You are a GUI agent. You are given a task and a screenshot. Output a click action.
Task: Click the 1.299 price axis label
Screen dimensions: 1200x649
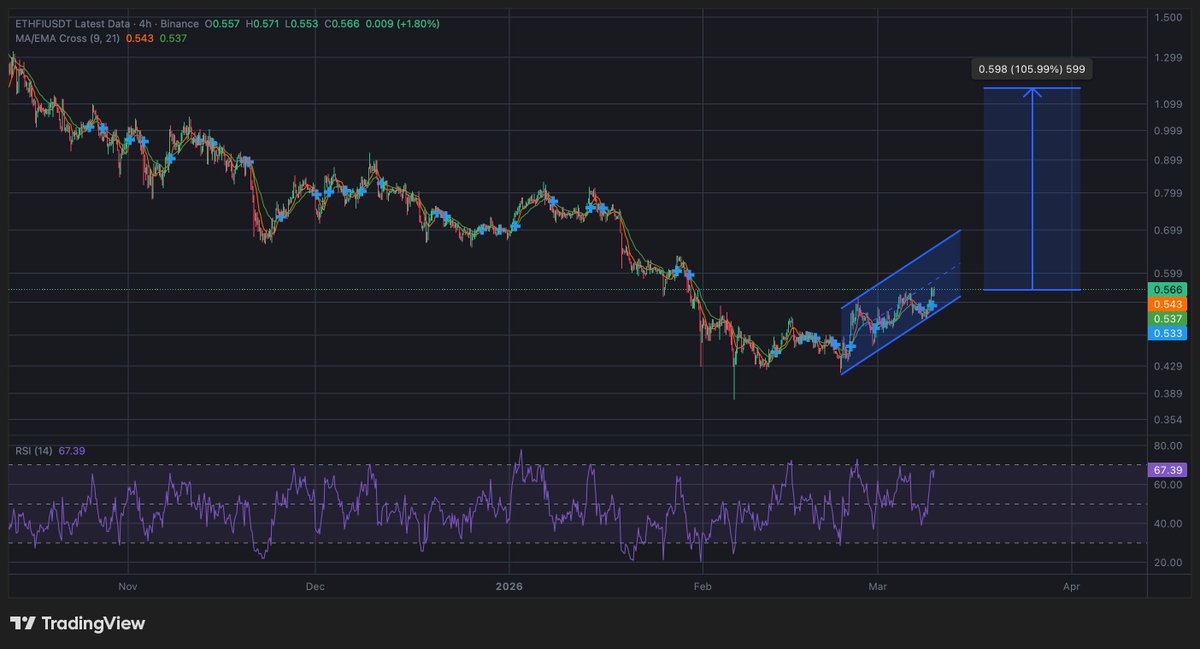coord(1169,58)
